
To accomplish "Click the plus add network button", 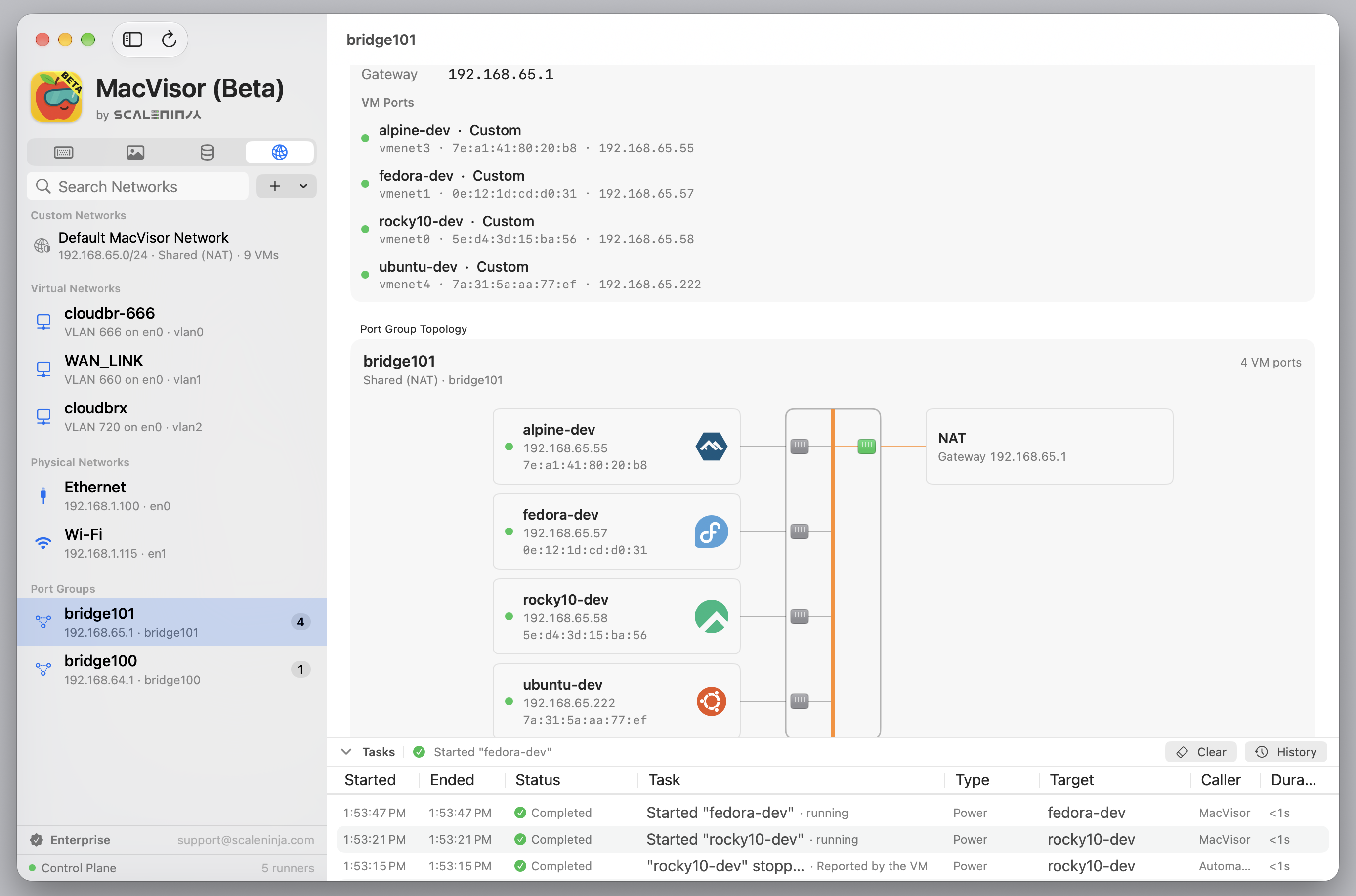I will [x=275, y=186].
